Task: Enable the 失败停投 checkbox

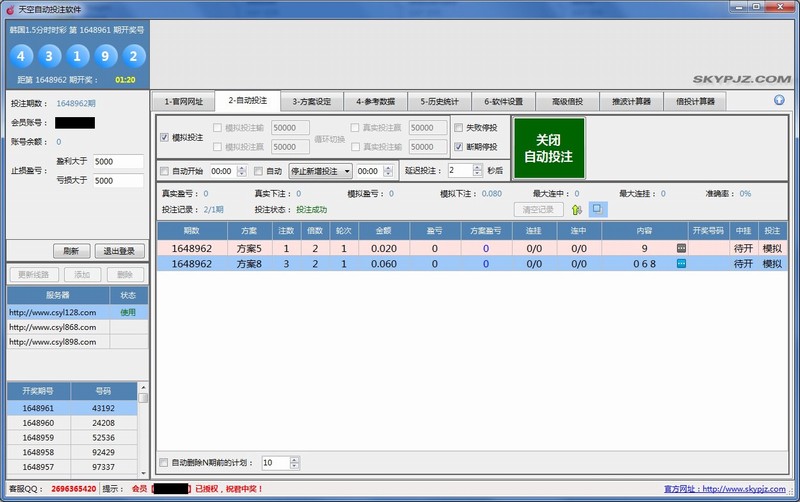Action: click(x=459, y=128)
